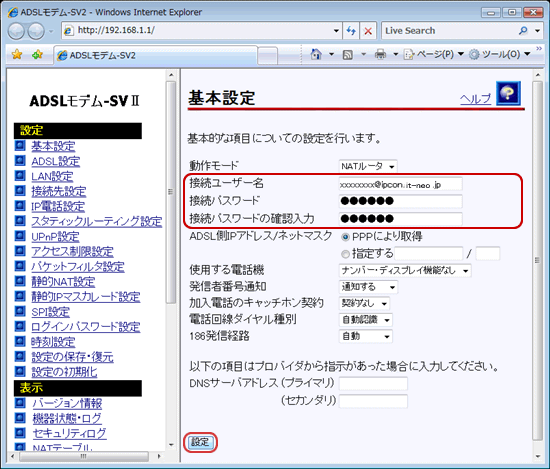Open アクセス制限設定 page
The image size is (550, 469).
72,251
